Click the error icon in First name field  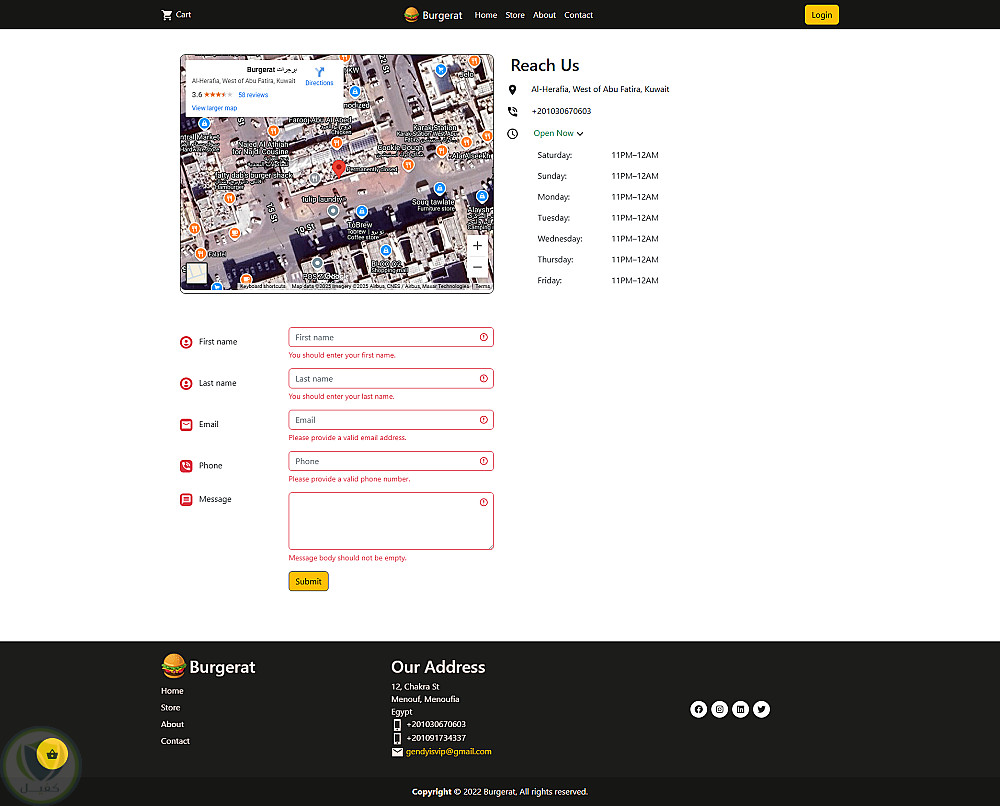click(x=483, y=337)
